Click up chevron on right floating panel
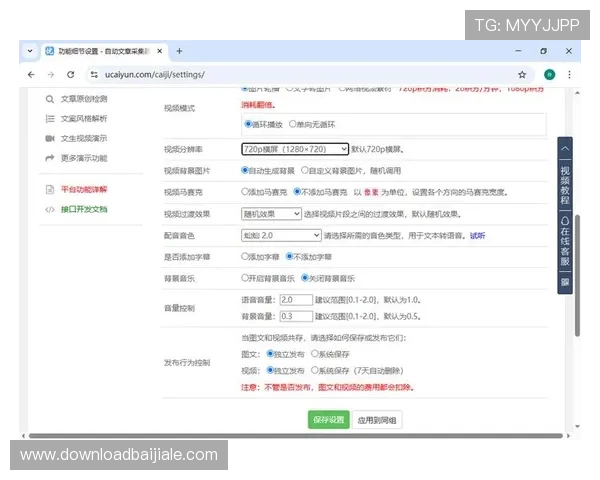Screen dimensions: 600x480 (x=565, y=149)
